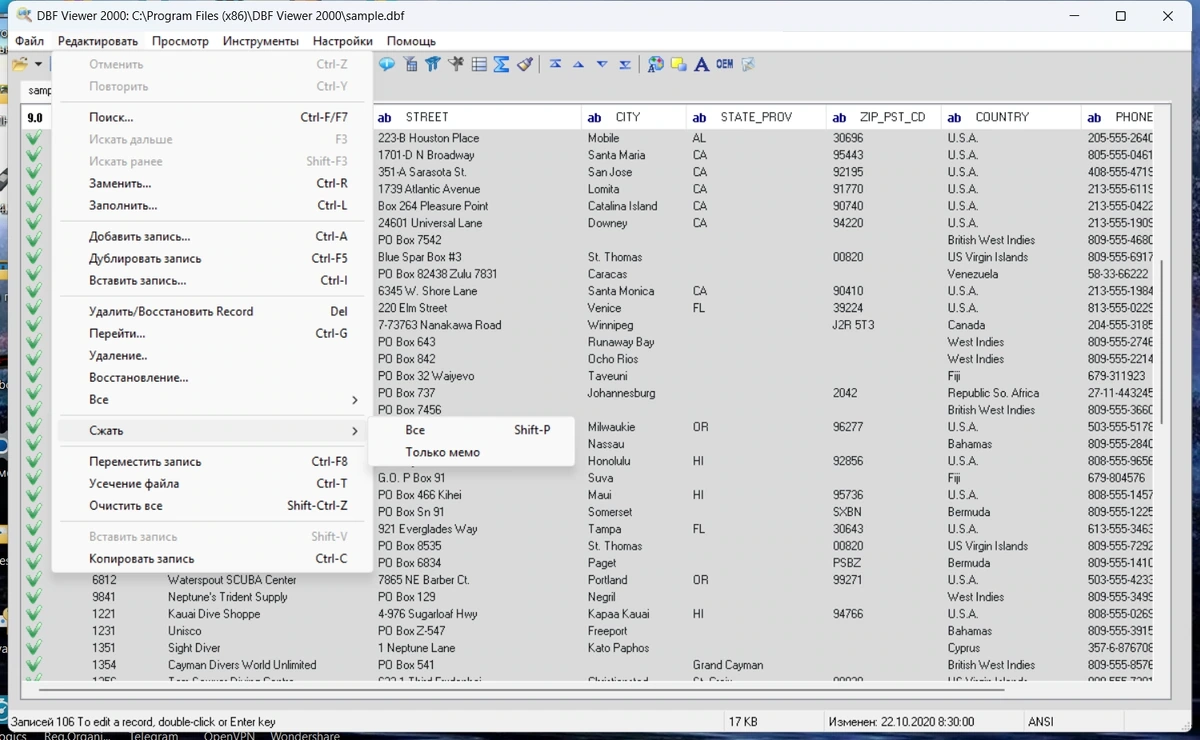Go to first record arrow icon
1200x740 pixels.
click(x=555, y=64)
